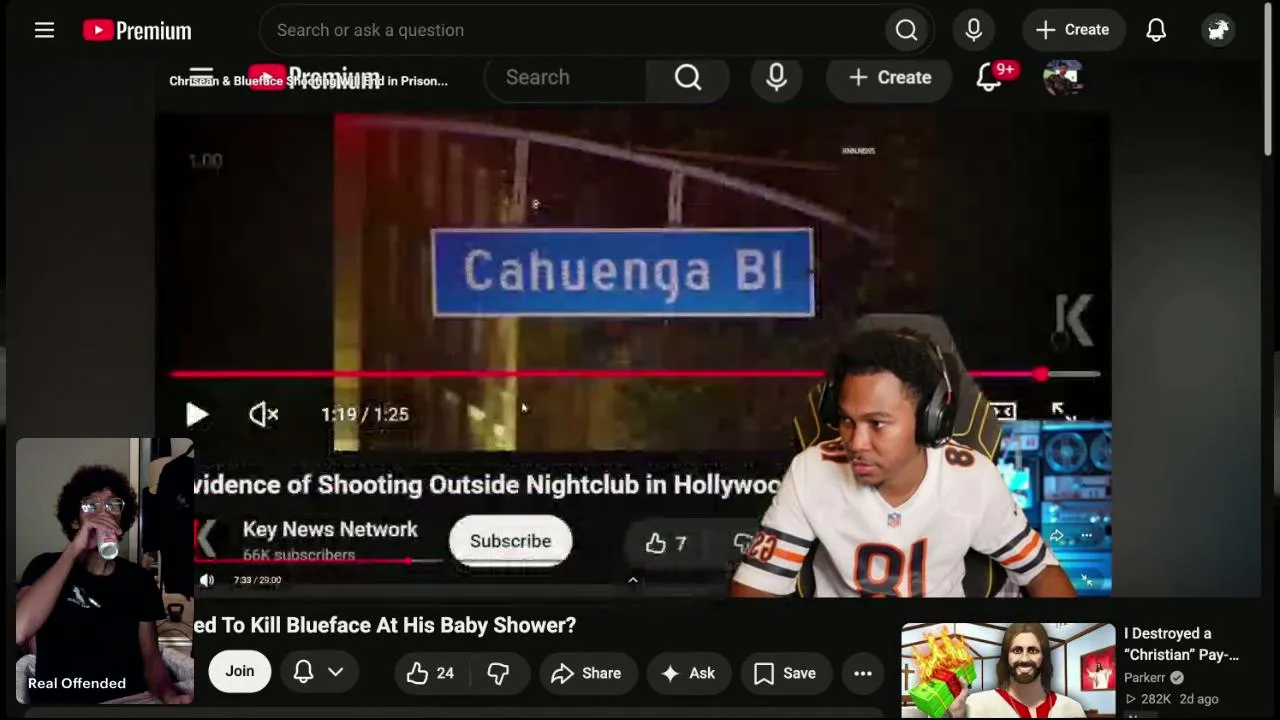
Task: Open more actions three dots beside Save
Action: pos(862,673)
